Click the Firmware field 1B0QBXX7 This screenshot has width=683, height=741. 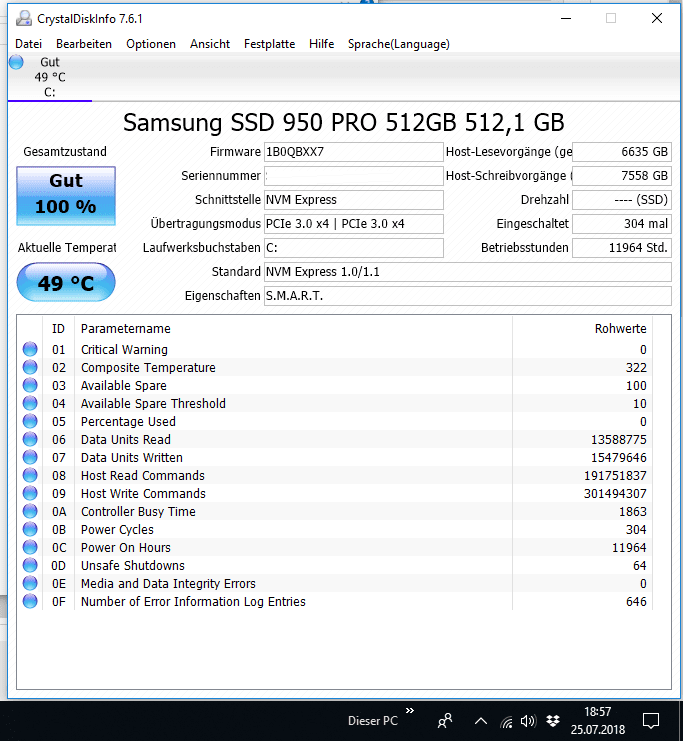click(354, 152)
